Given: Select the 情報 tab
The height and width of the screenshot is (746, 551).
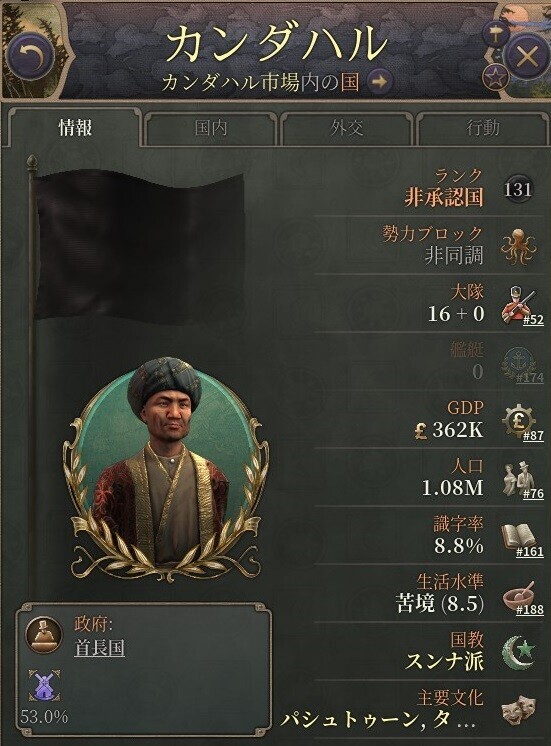Looking at the screenshot, I should pos(75,128).
